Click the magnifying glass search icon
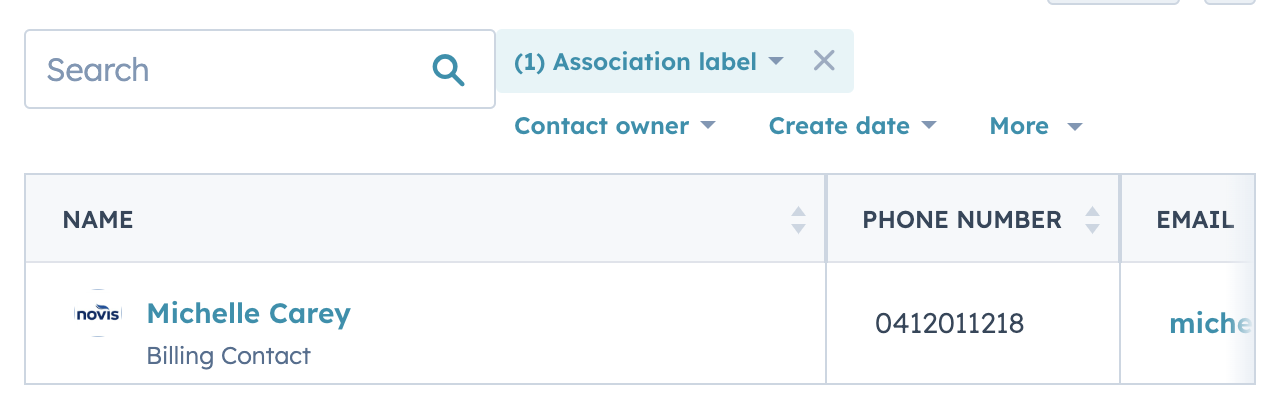 448,70
